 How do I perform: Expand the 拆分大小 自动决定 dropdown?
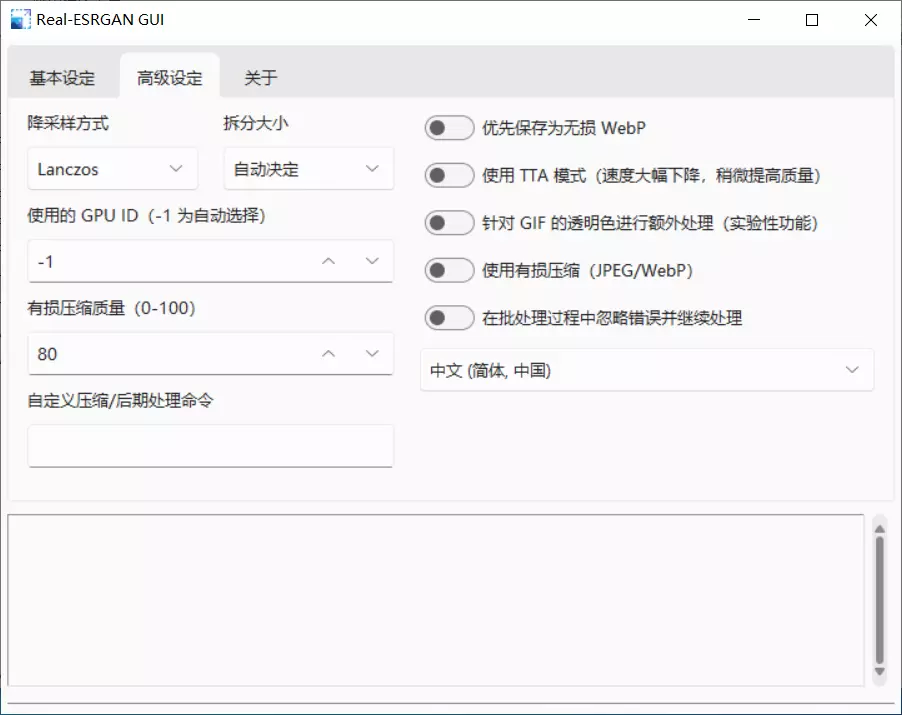pyautogui.click(x=308, y=169)
